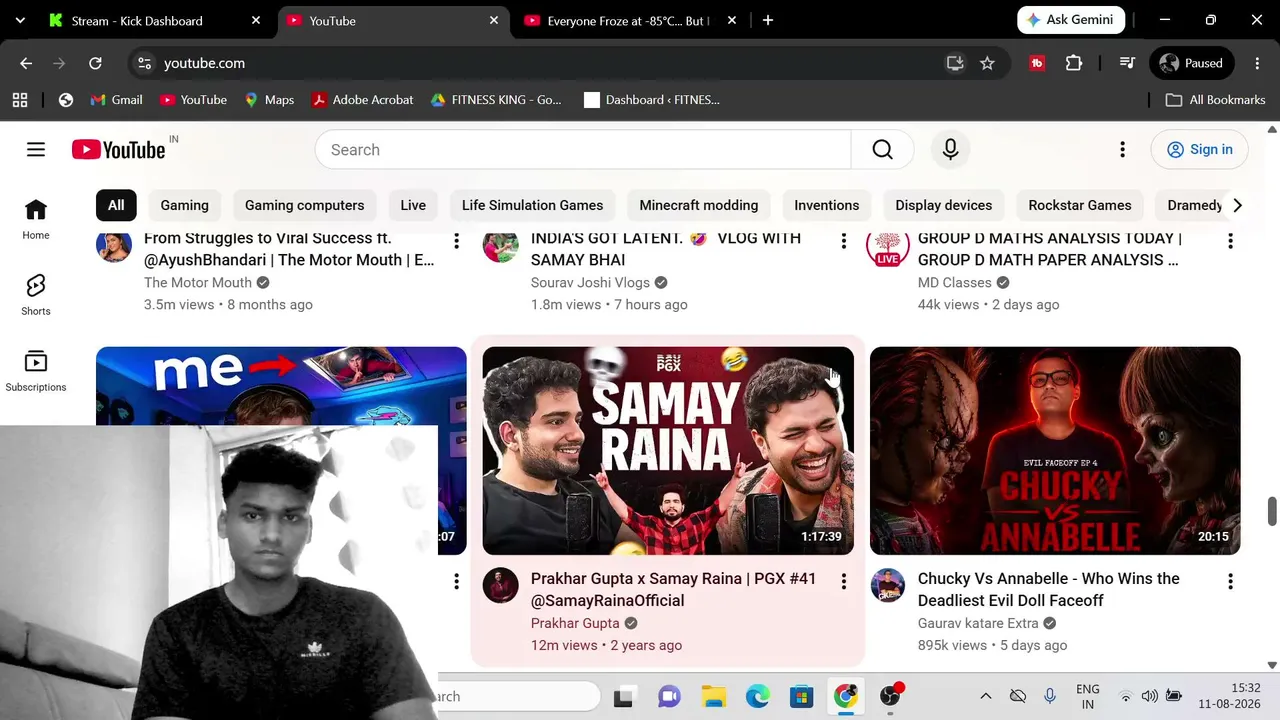Open Subscriptions from the sidebar
The height and width of the screenshot is (720, 1280).
tap(36, 371)
